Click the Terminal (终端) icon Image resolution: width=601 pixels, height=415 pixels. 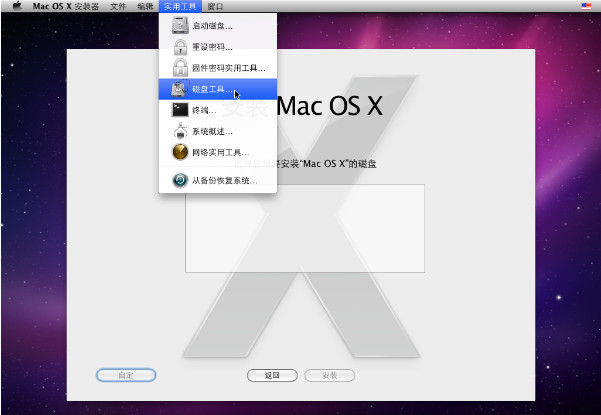pos(180,110)
